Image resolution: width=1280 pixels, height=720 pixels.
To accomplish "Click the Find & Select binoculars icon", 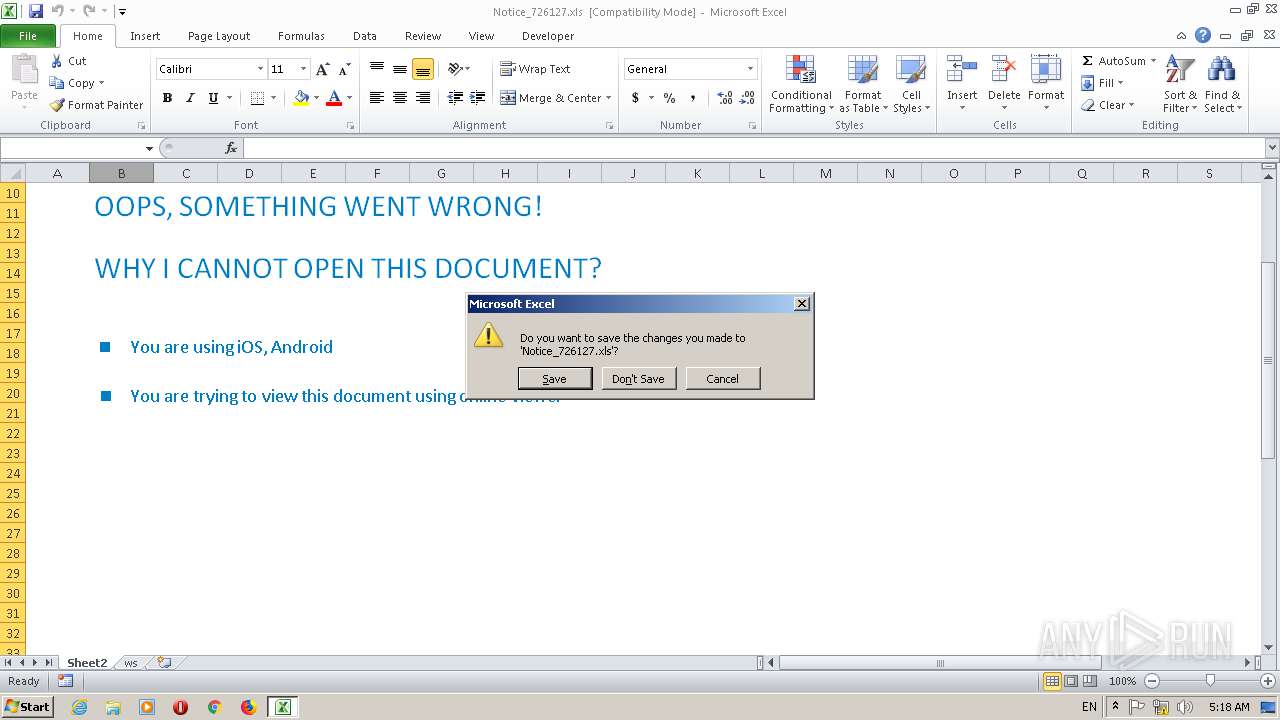I will pos(1221,70).
